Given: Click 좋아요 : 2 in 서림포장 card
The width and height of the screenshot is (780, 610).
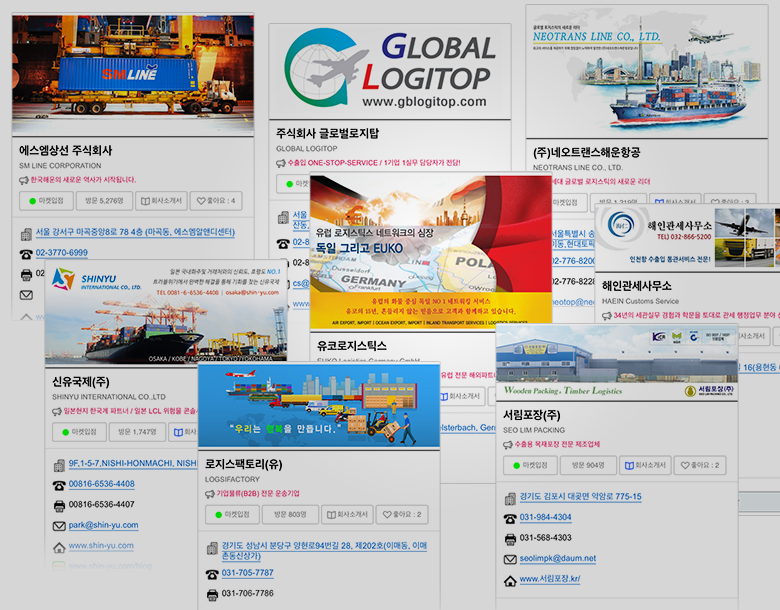Looking at the screenshot, I should click(700, 465).
